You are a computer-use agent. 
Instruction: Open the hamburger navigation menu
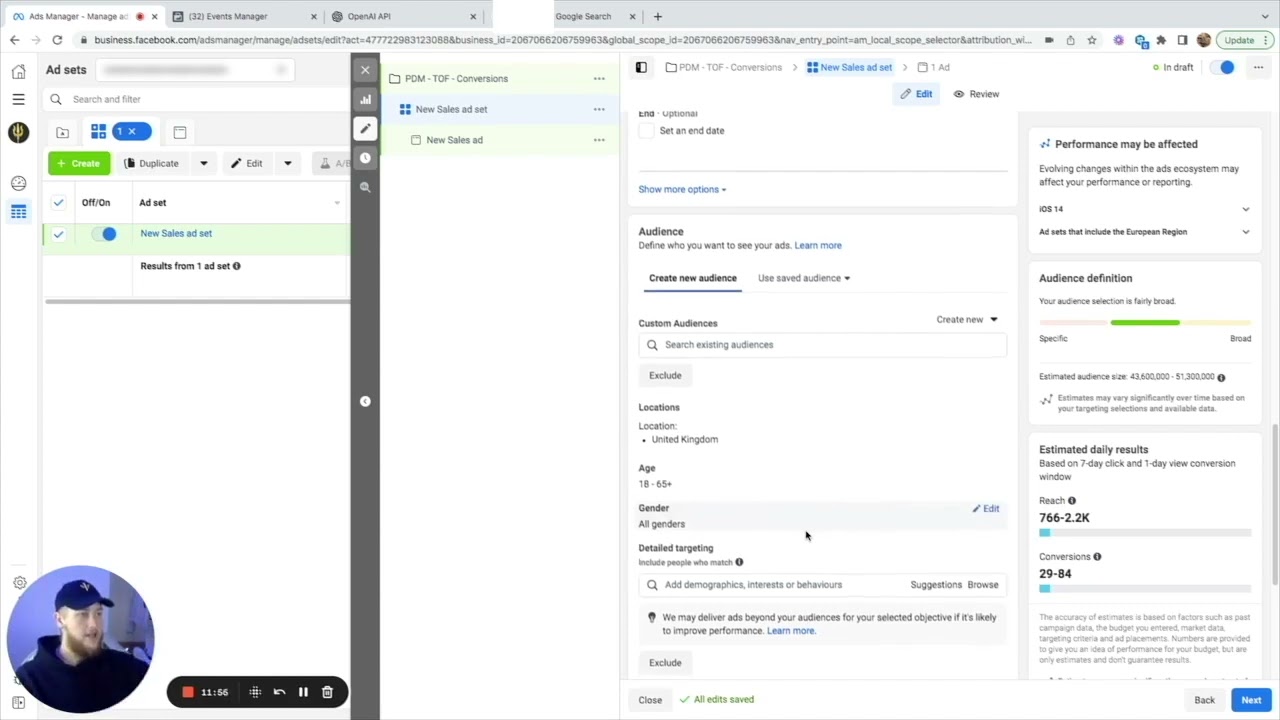18,99
